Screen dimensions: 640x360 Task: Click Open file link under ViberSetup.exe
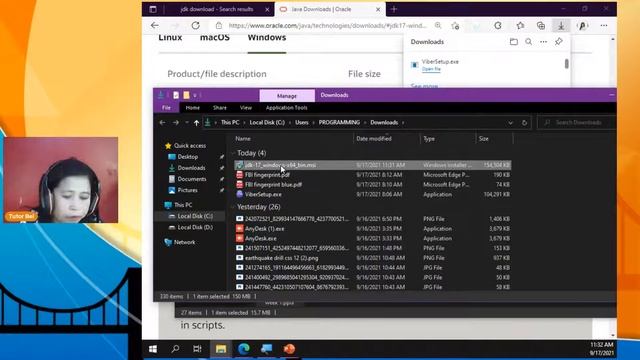pyautogui.click(x=431, y=69)
